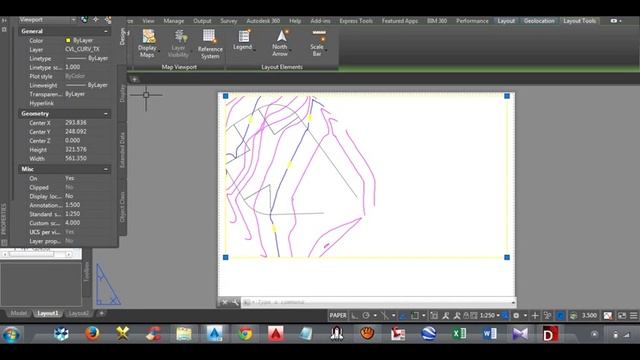640x360 pixels.
Task: Switch to the Layout2 tab
Action: point(78,313)
